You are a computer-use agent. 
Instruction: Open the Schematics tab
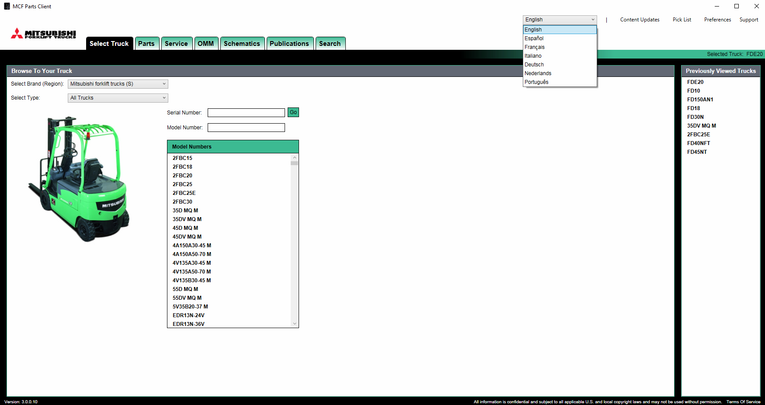tap(242, 43)
